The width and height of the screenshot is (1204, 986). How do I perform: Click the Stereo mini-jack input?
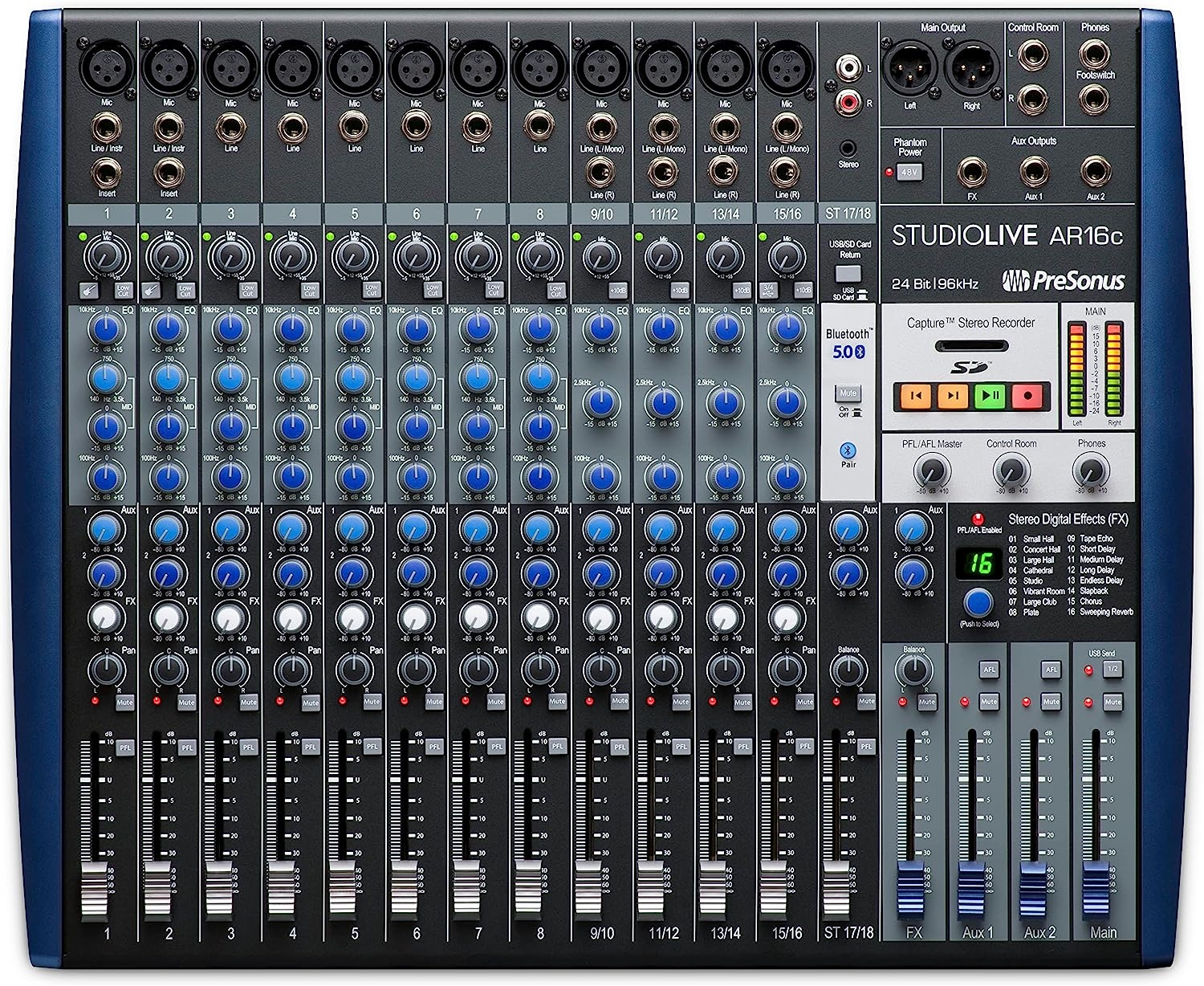point(848,148)
